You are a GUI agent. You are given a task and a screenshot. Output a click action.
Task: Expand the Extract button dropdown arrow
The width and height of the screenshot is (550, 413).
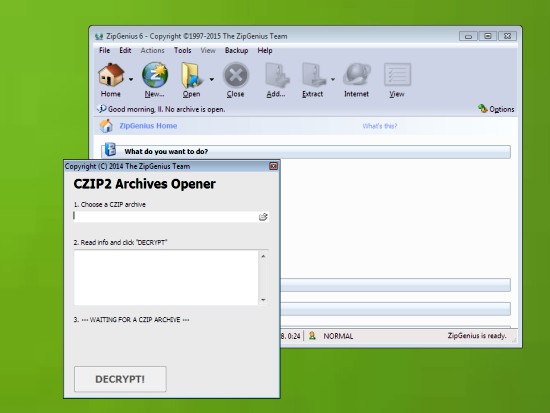click(333, 80)
